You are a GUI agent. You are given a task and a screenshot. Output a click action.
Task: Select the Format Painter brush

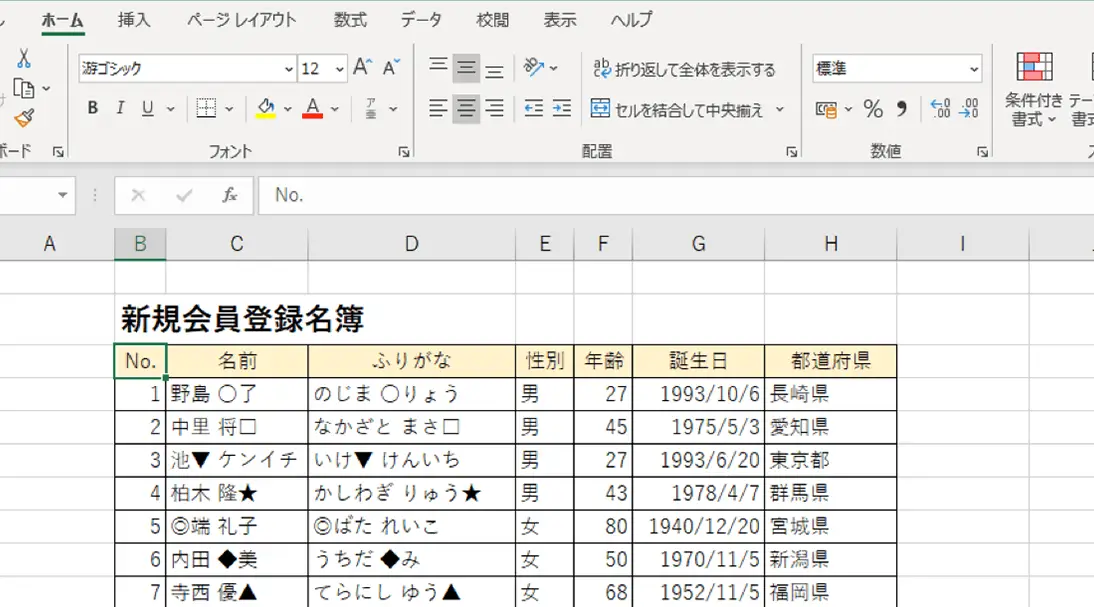pyautogui.click(x=24, y=118)
